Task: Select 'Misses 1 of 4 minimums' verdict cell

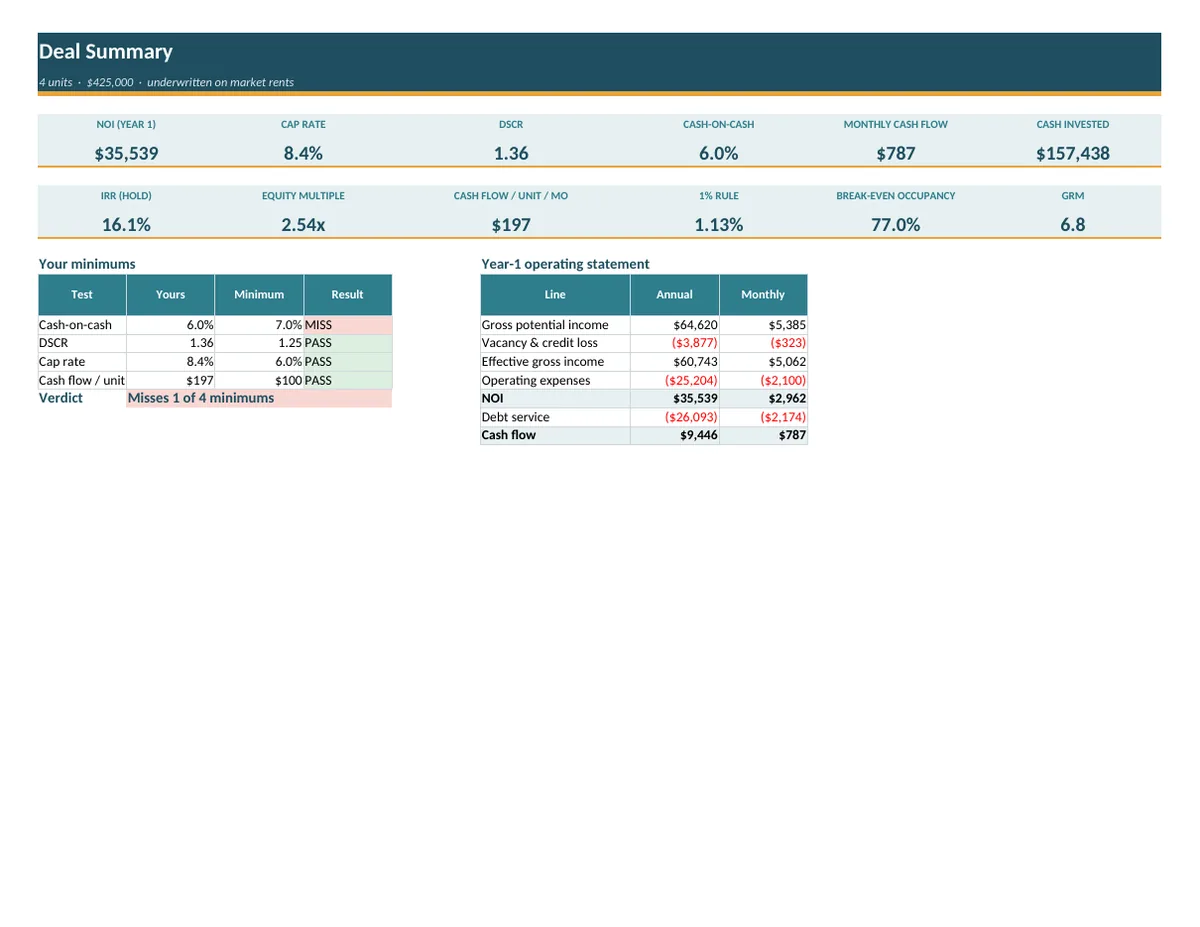Action: click(x=259, y=398)
